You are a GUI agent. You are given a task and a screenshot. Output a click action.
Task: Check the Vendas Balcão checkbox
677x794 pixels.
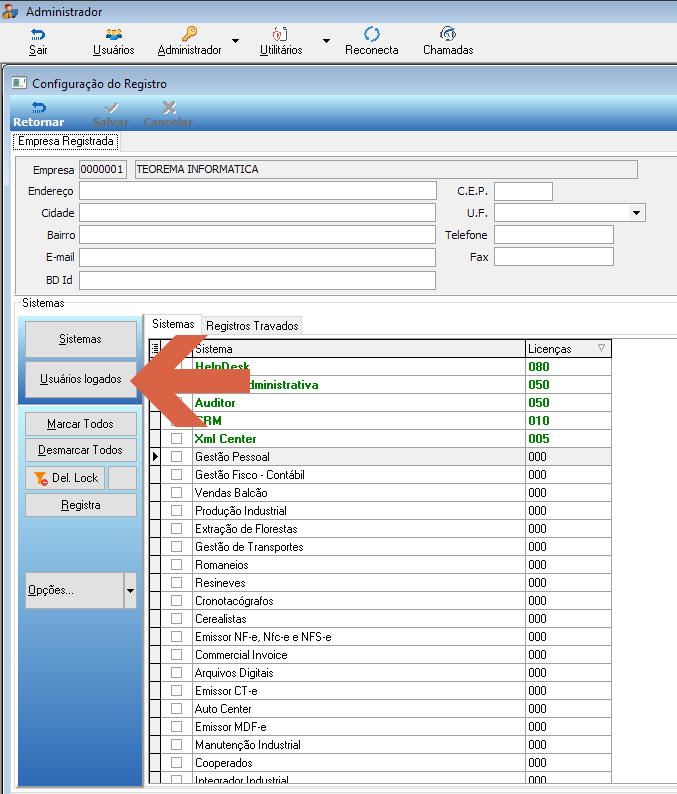(x=176, y=492)
